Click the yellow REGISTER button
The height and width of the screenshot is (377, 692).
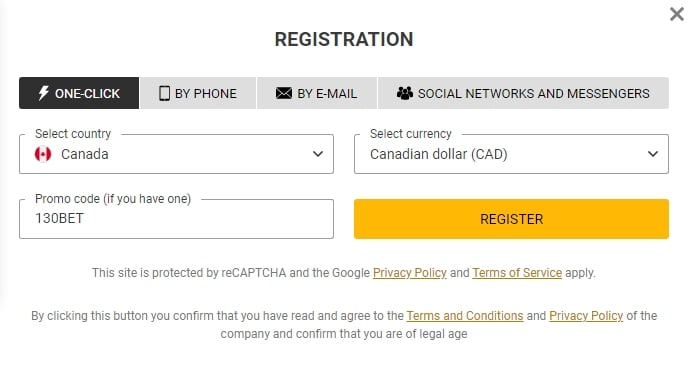[511, 219]
